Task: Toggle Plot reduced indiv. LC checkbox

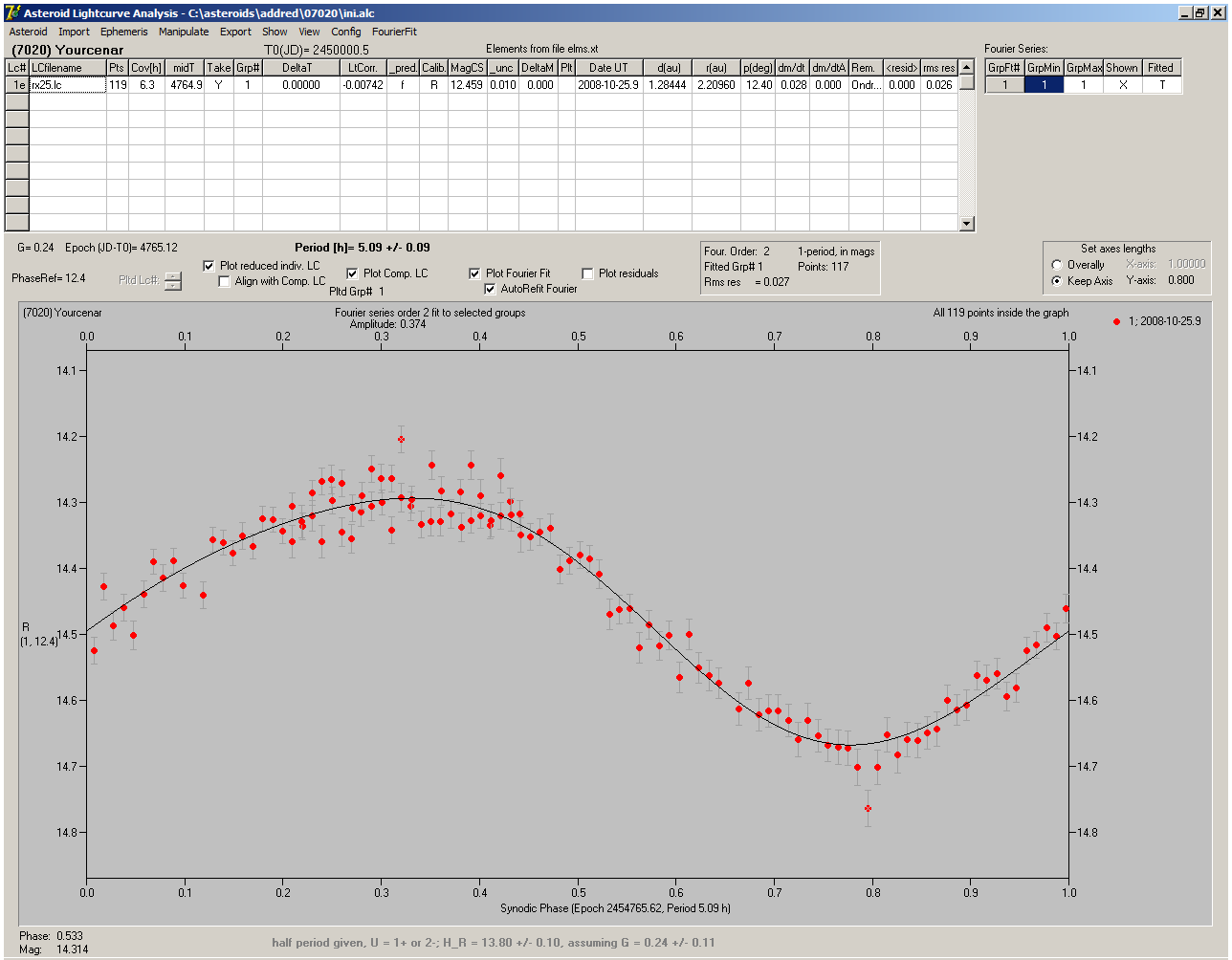Action: 209,266
